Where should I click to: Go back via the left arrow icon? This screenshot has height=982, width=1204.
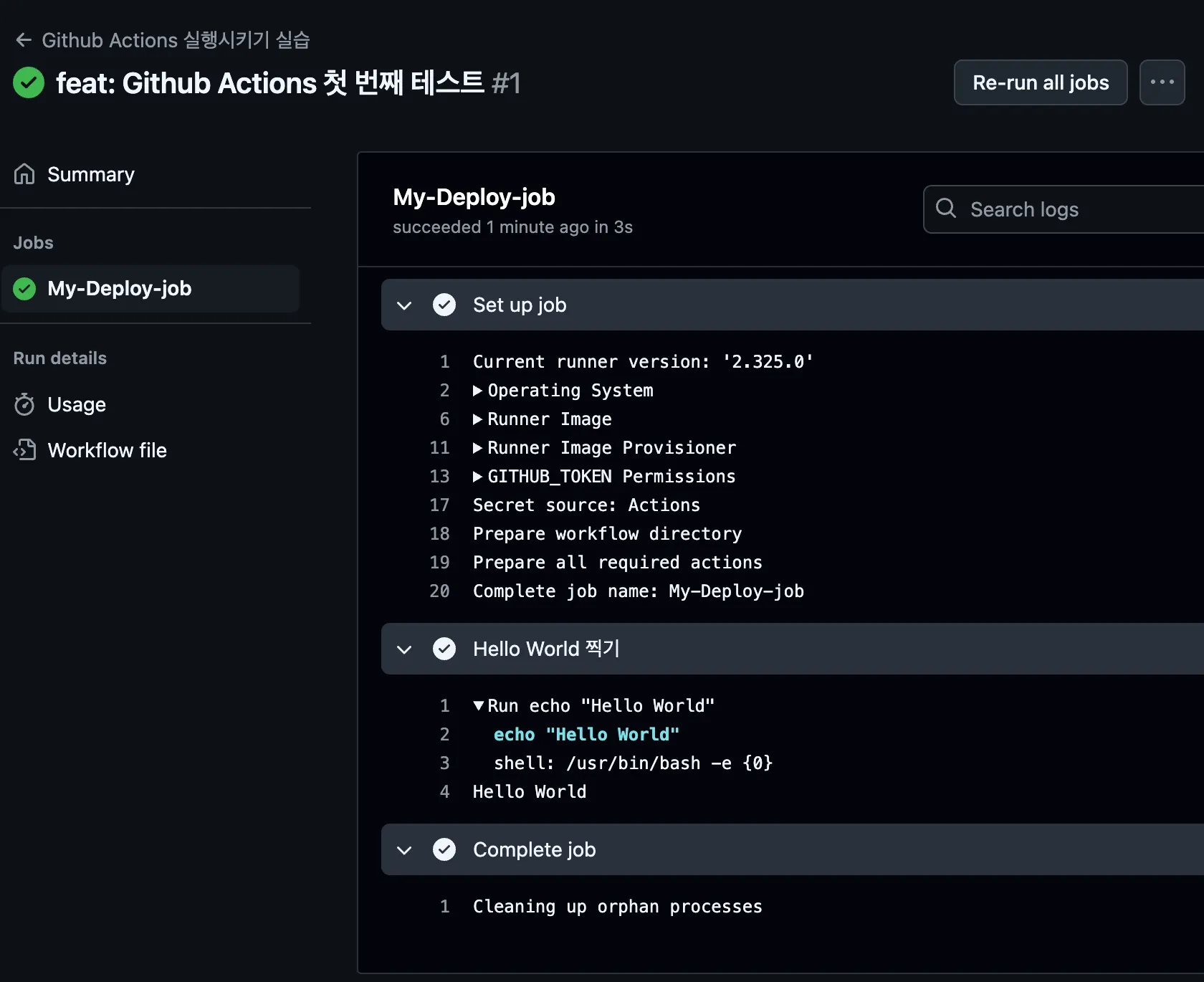pyautogui.click(x=24, y=40)
